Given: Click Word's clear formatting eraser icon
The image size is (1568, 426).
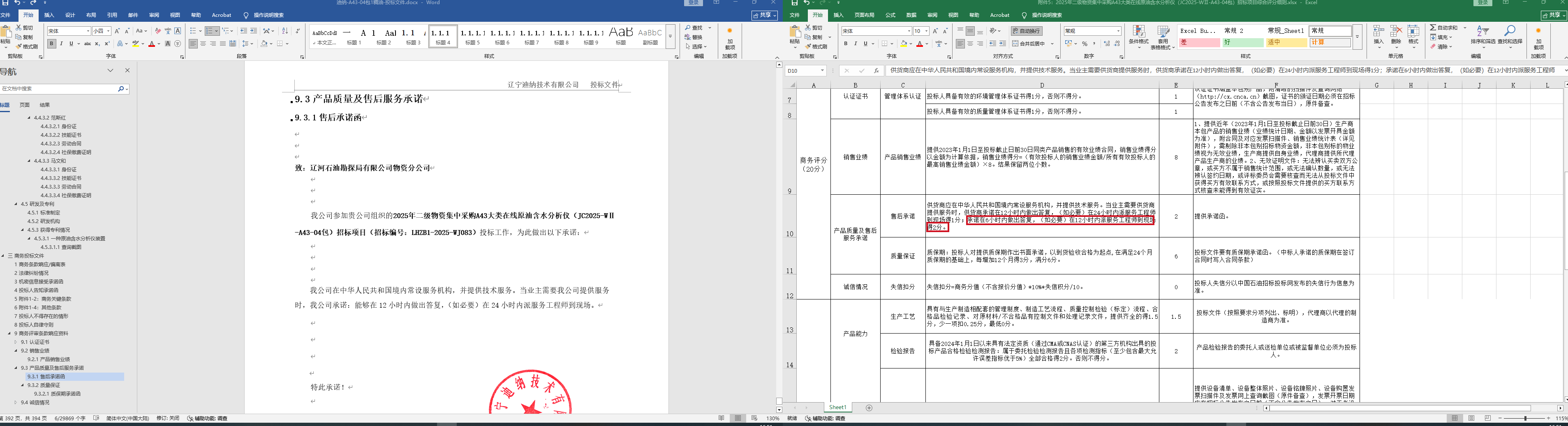Looking at the screenshot, I should coord(157,31).
